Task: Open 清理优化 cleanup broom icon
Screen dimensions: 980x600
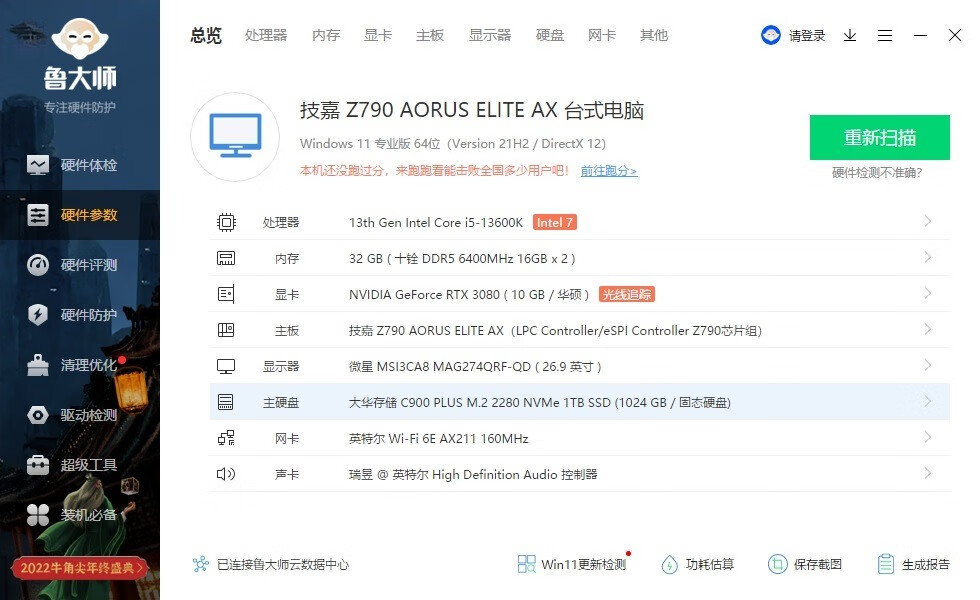Action: [x=38, y=365]
